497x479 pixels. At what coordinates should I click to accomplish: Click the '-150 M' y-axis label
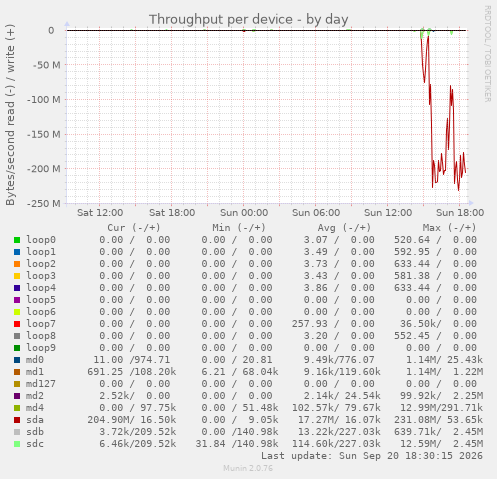click(44, 134)
